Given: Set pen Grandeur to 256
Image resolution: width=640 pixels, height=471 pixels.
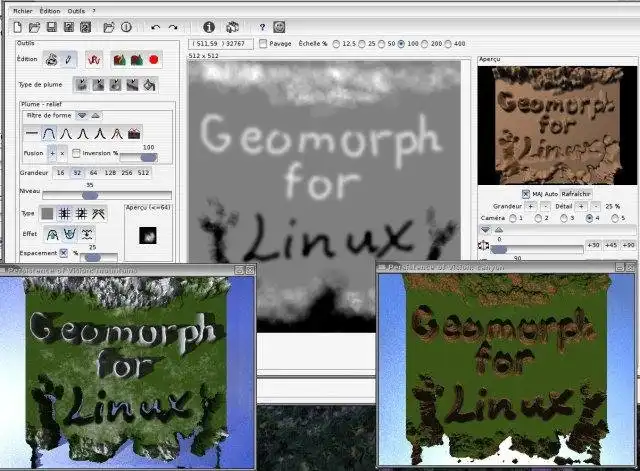Looking at the screenshot, I should [127, 173].
